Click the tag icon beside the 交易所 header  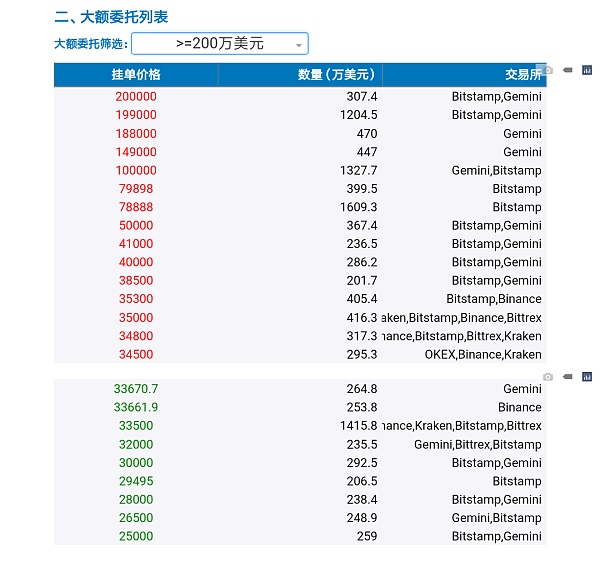click(568, 70)
